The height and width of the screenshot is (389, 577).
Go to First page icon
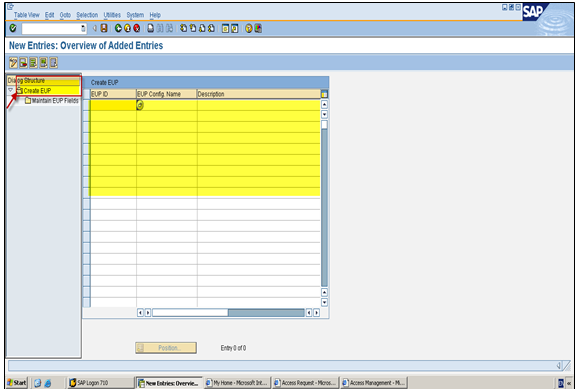[183, 28]
